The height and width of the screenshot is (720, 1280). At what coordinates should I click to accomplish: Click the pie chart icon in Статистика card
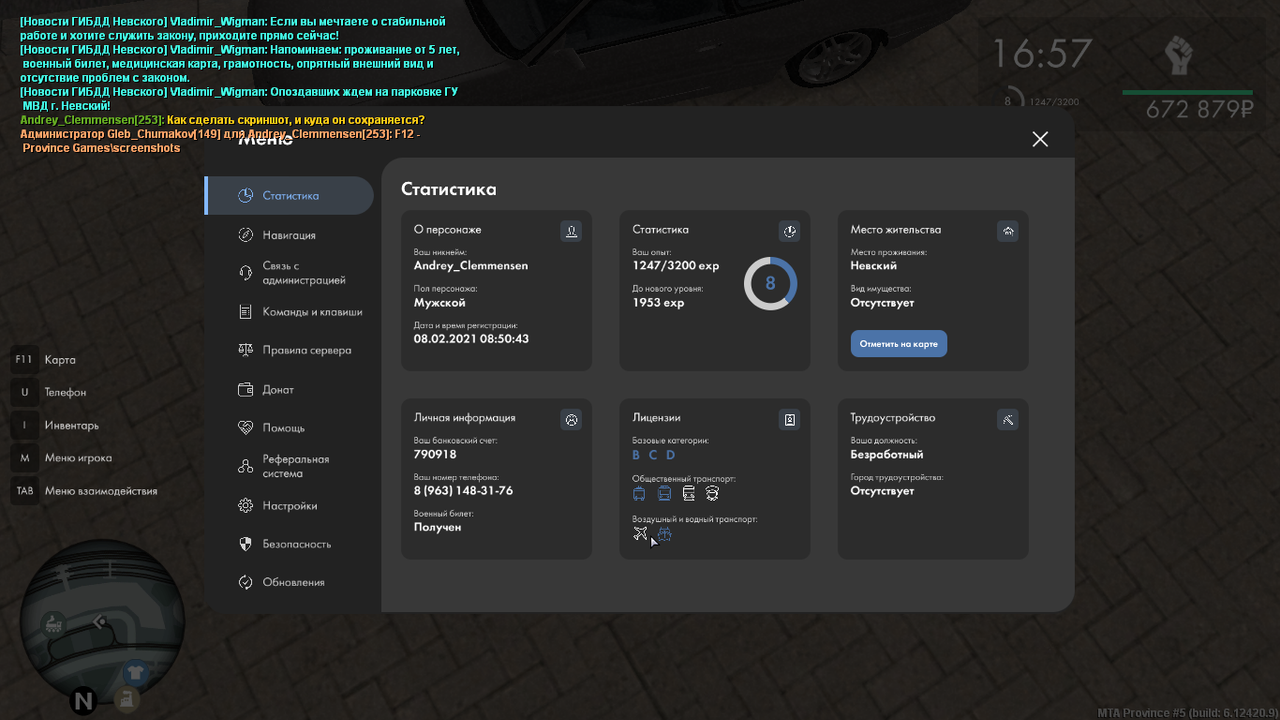pos(789,231)
